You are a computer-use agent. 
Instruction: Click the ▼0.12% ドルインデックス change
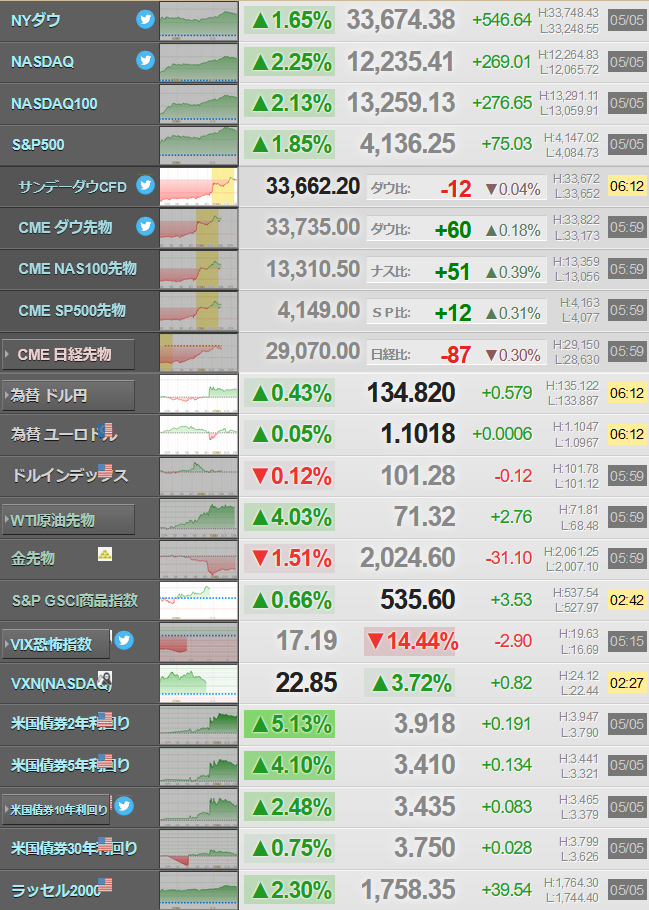(290, 476)
